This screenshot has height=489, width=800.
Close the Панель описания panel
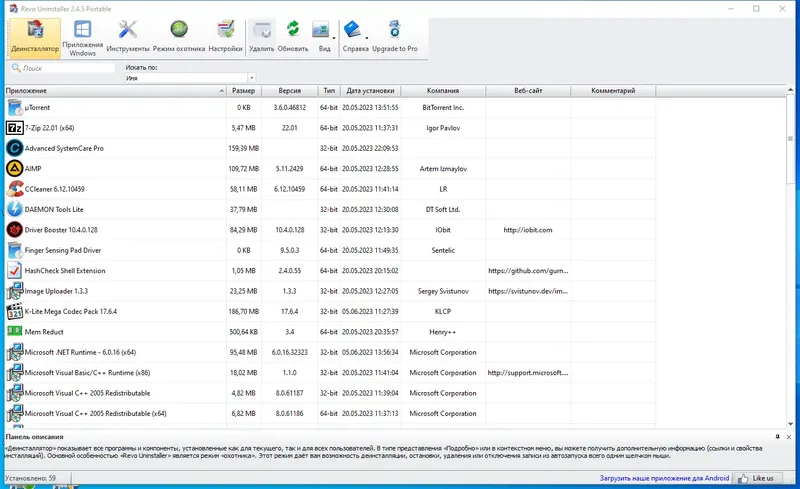coord(789,437)
